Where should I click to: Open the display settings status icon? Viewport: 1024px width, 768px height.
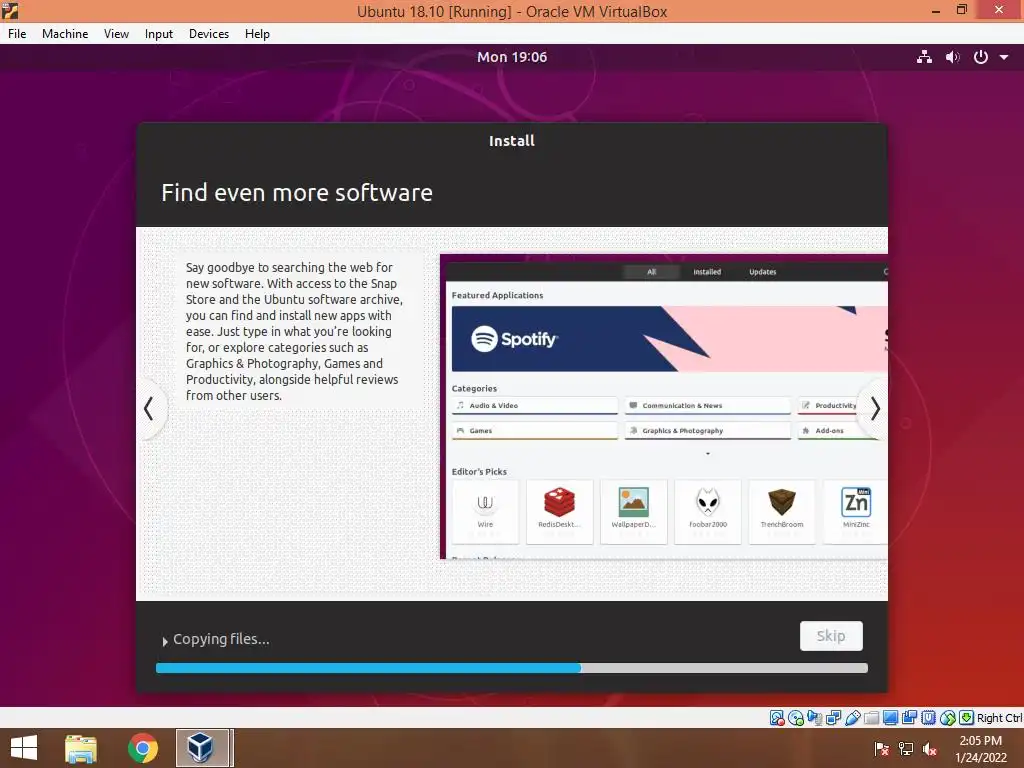click(x=890, y=718)
